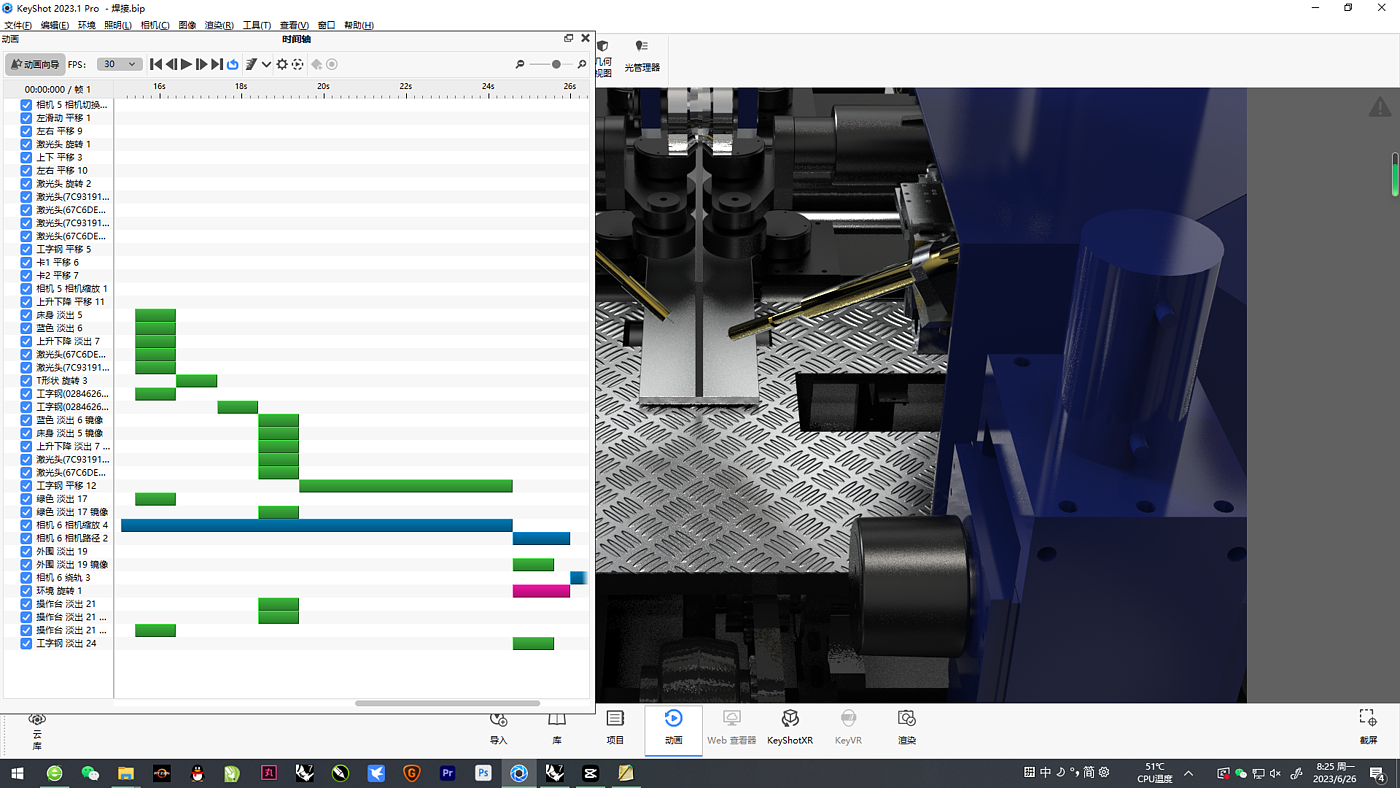Uncheck the 左滑动 平移 1 animation

coord(27,118)
